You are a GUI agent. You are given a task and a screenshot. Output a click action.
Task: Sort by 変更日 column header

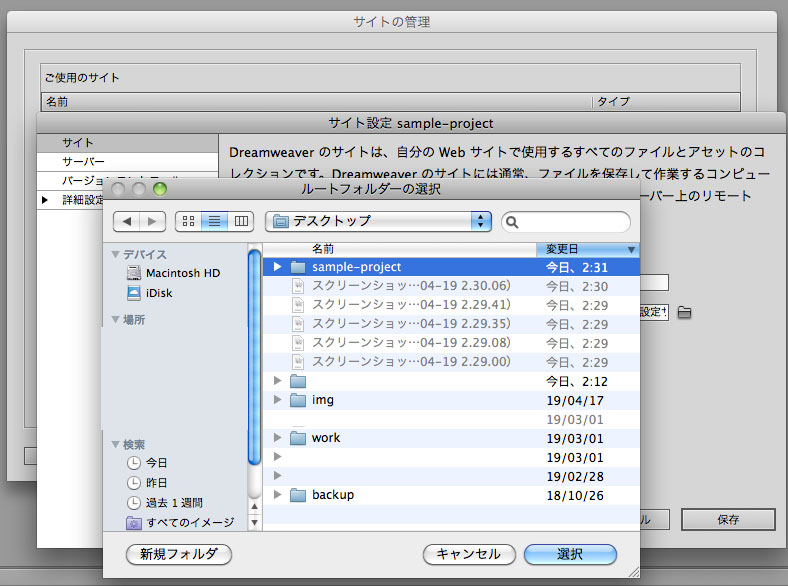pos(588,249)
